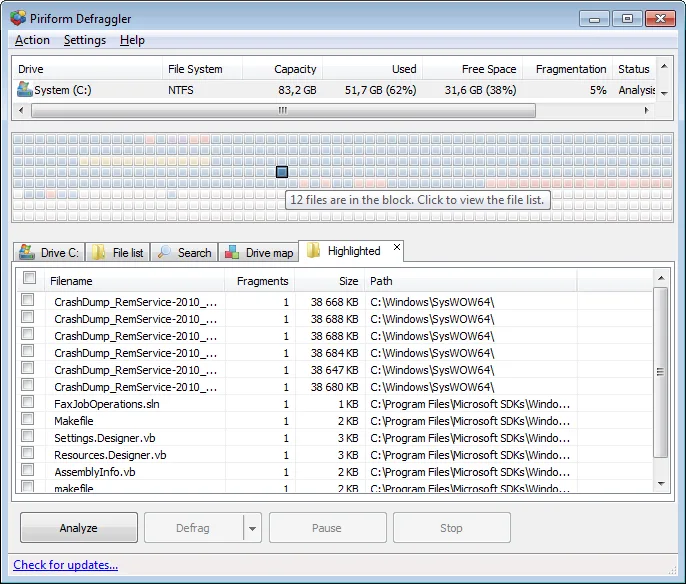The width and height of the screenshot is (686, 584).
Task: Check the FaxJobOperations.sln file checkbox
Action: [x=28, y=402]
